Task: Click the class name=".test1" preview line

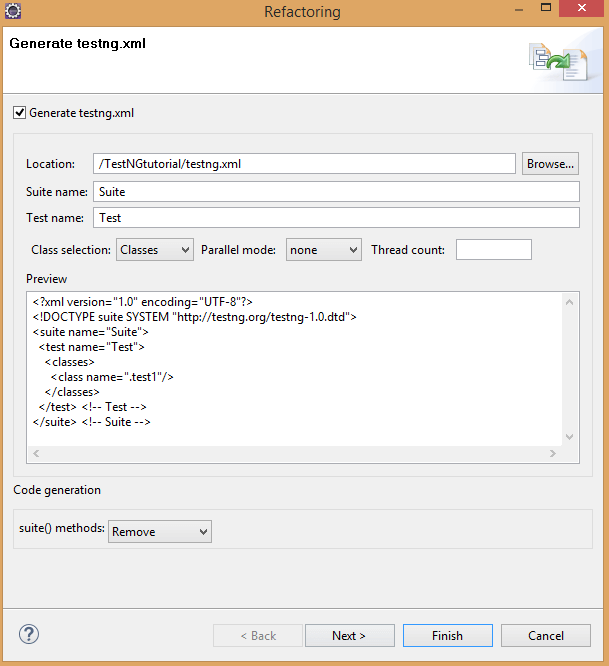Action: click(x=112, y=377)
